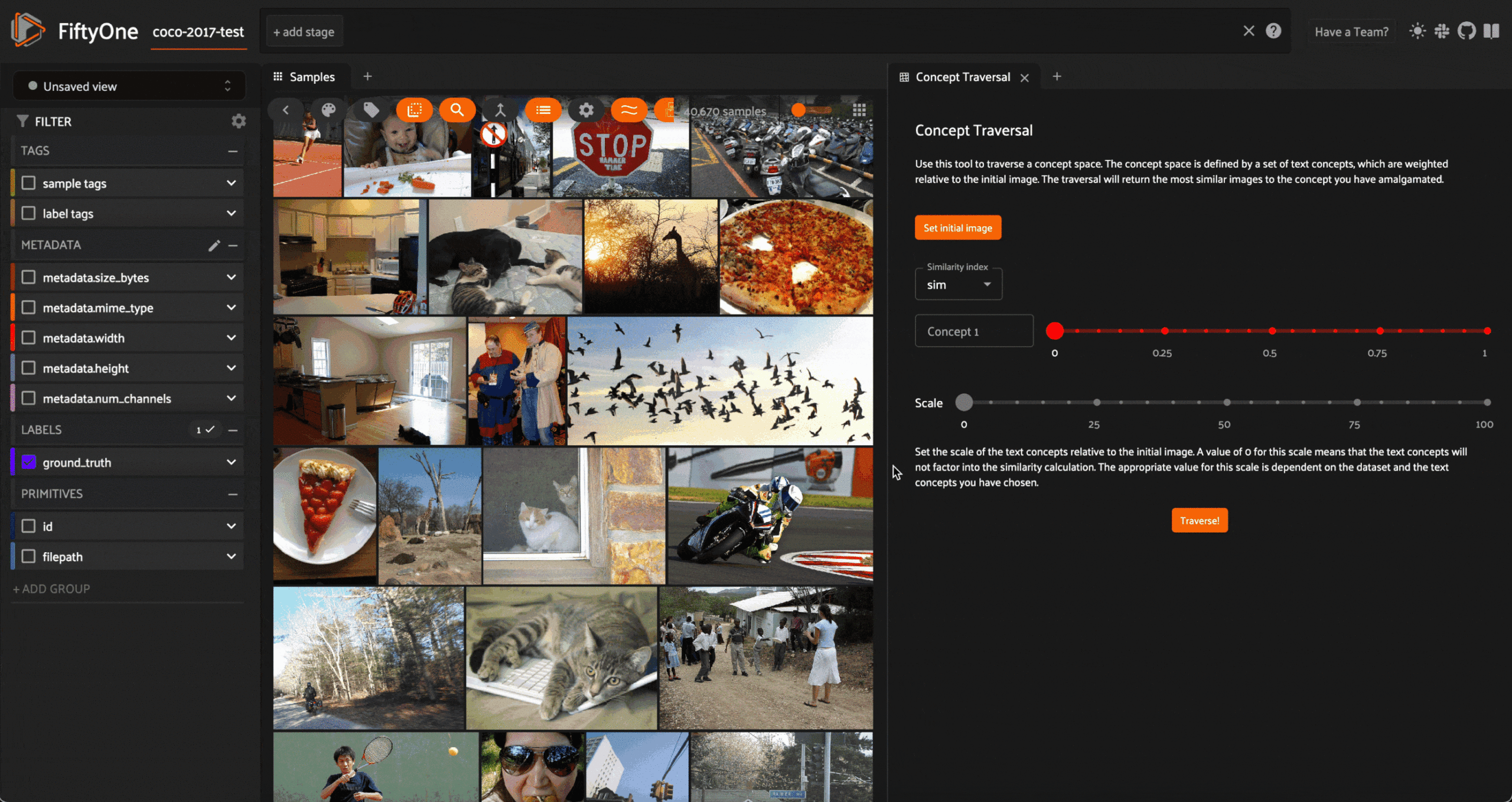Screen dimensions: 1512x802
Task: Enable the metadata.width checkbox
Action: click(28, 338)
